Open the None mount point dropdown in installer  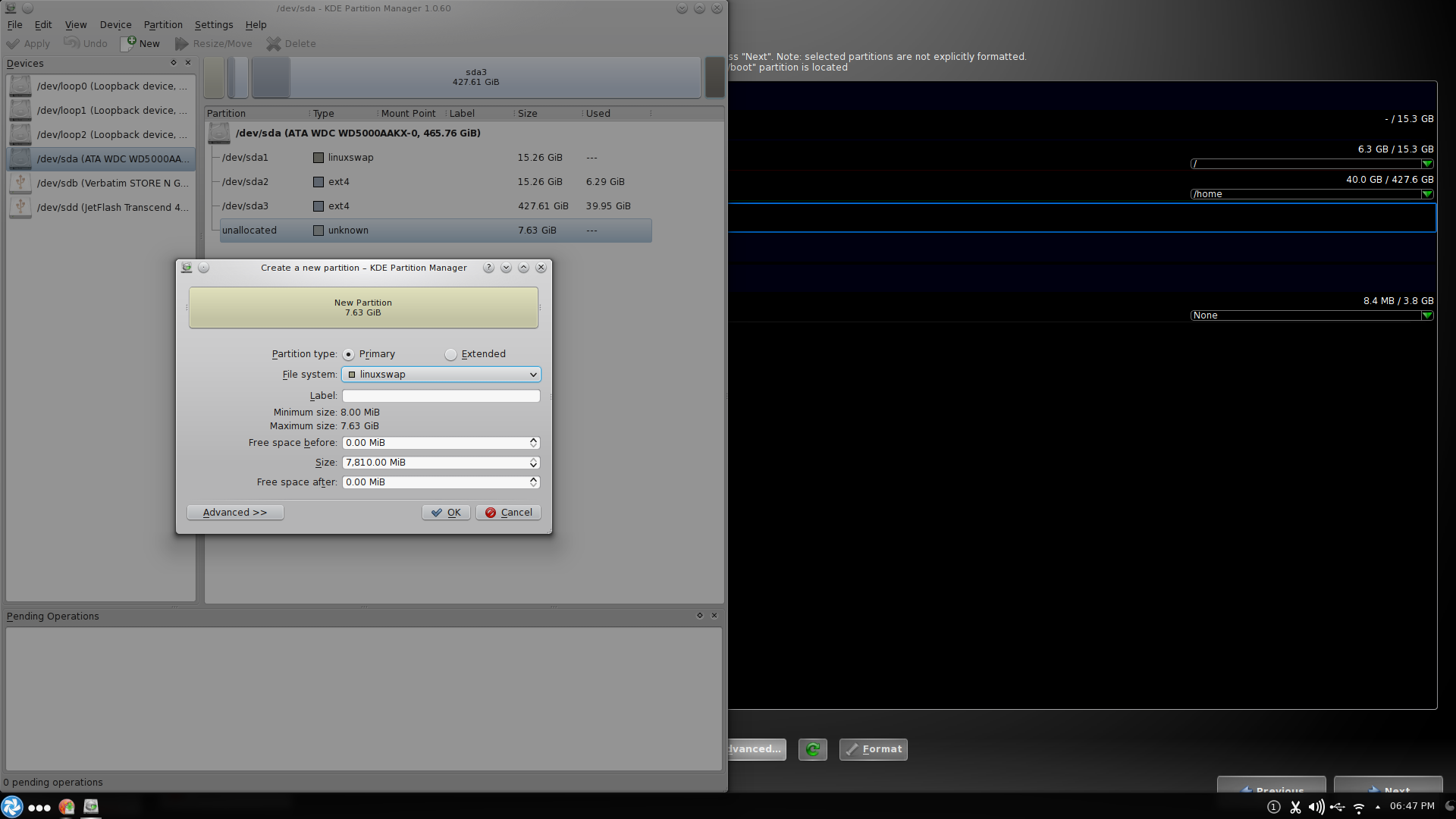1312,315
